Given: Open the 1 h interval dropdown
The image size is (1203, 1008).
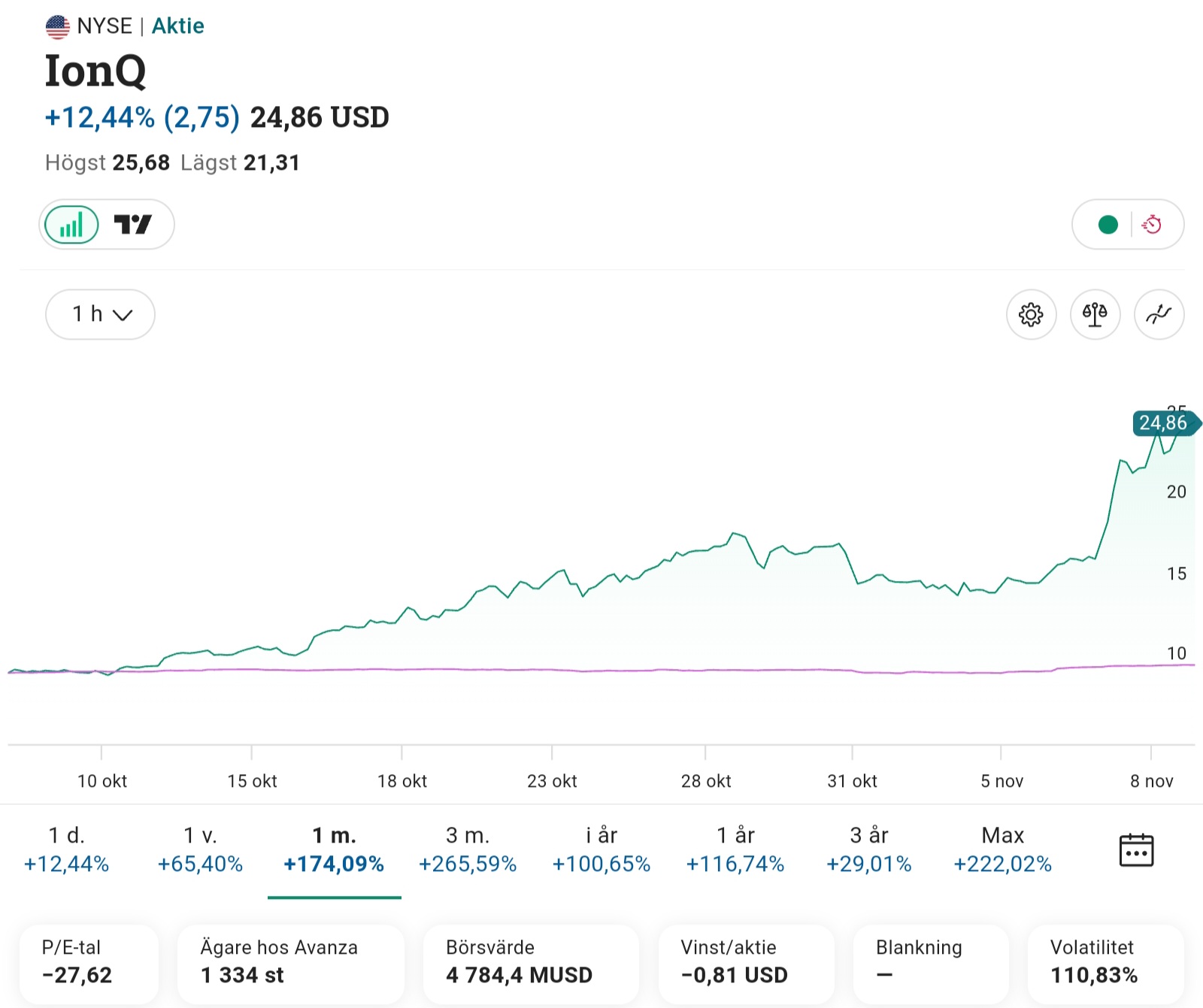Looking at the screenshot, I should pyautogui.click(x=101, y=314).
